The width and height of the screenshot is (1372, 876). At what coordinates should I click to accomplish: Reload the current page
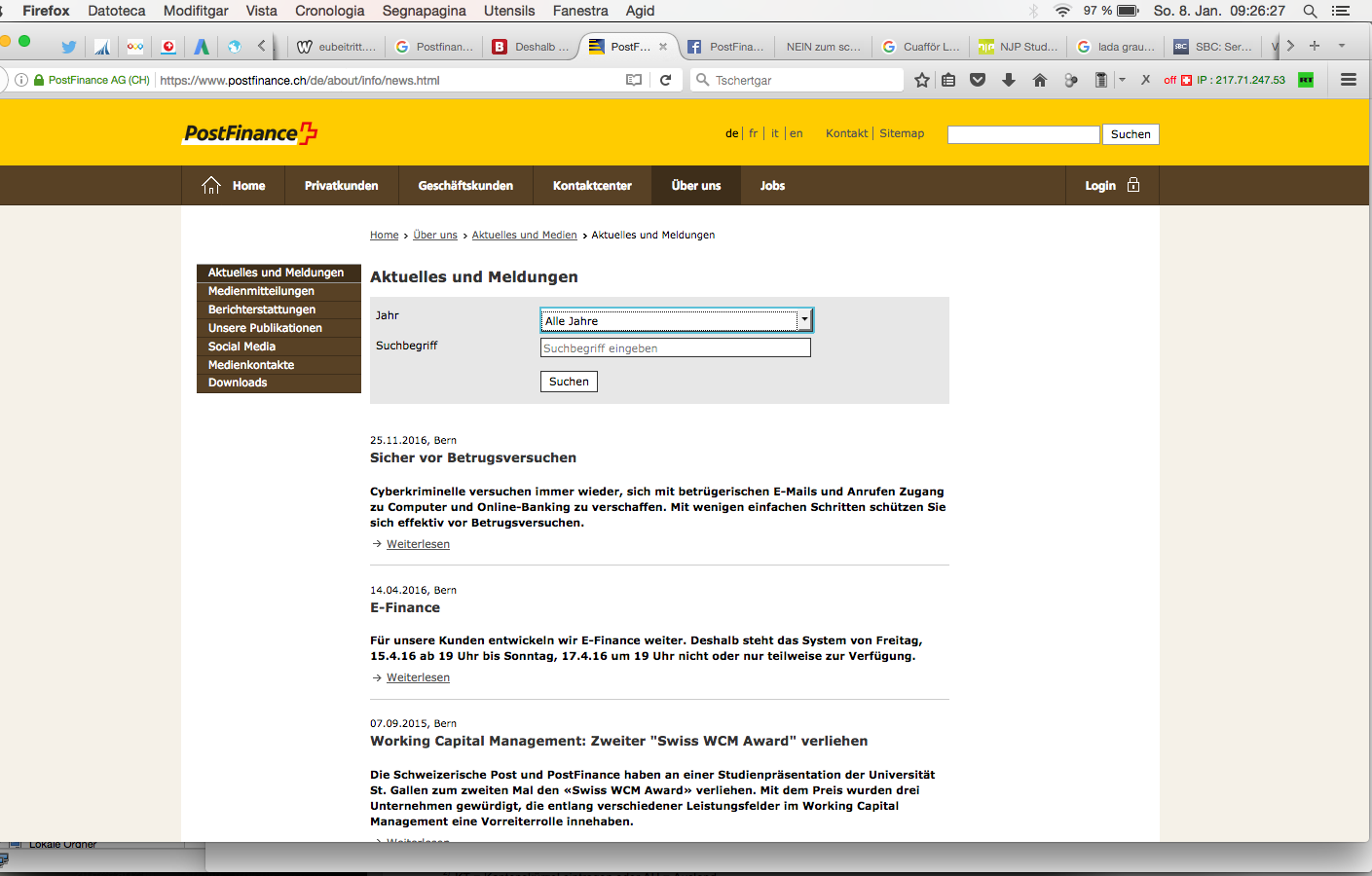click(666, 80)
